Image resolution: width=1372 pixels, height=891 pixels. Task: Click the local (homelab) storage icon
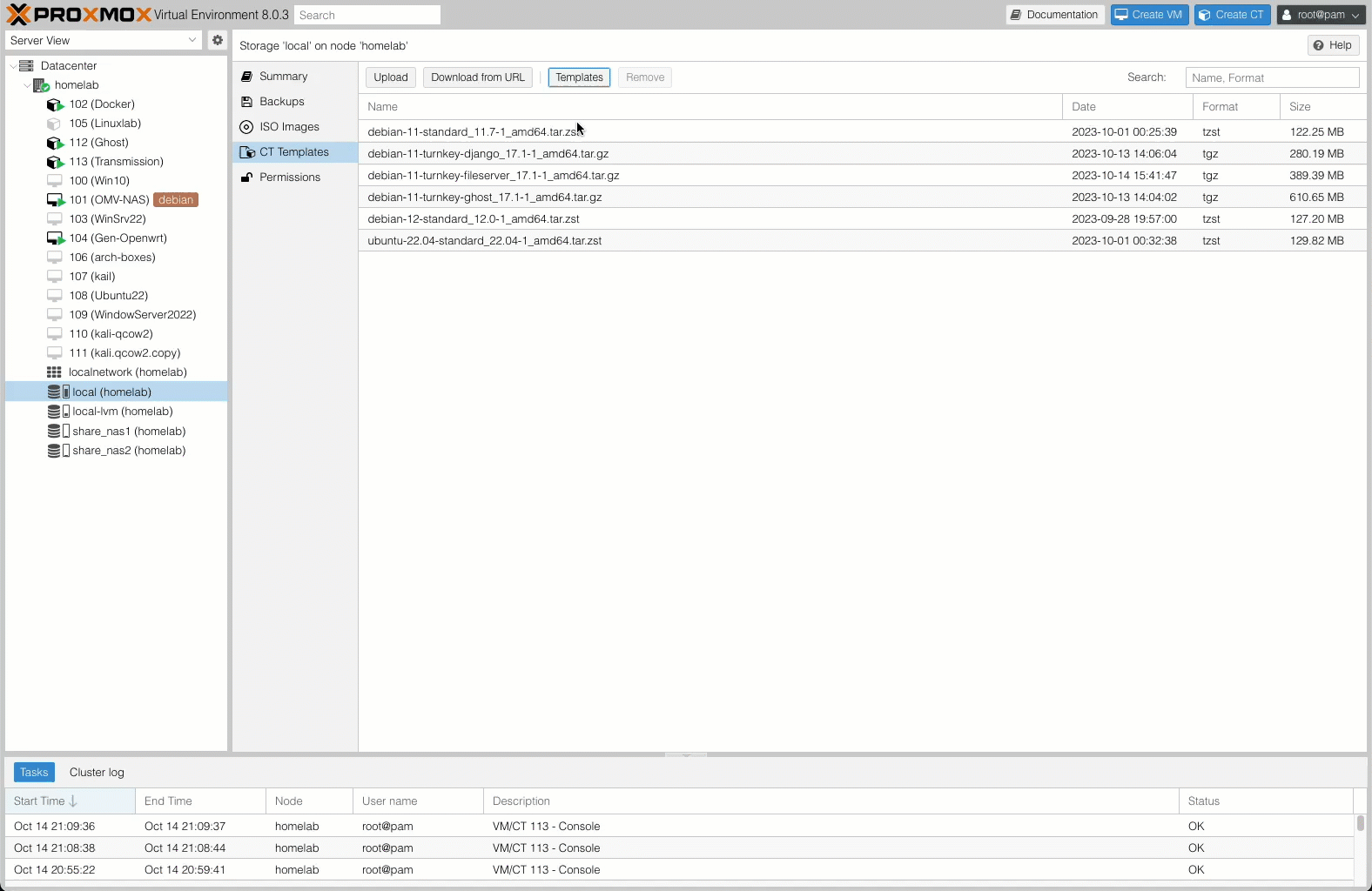58,392
